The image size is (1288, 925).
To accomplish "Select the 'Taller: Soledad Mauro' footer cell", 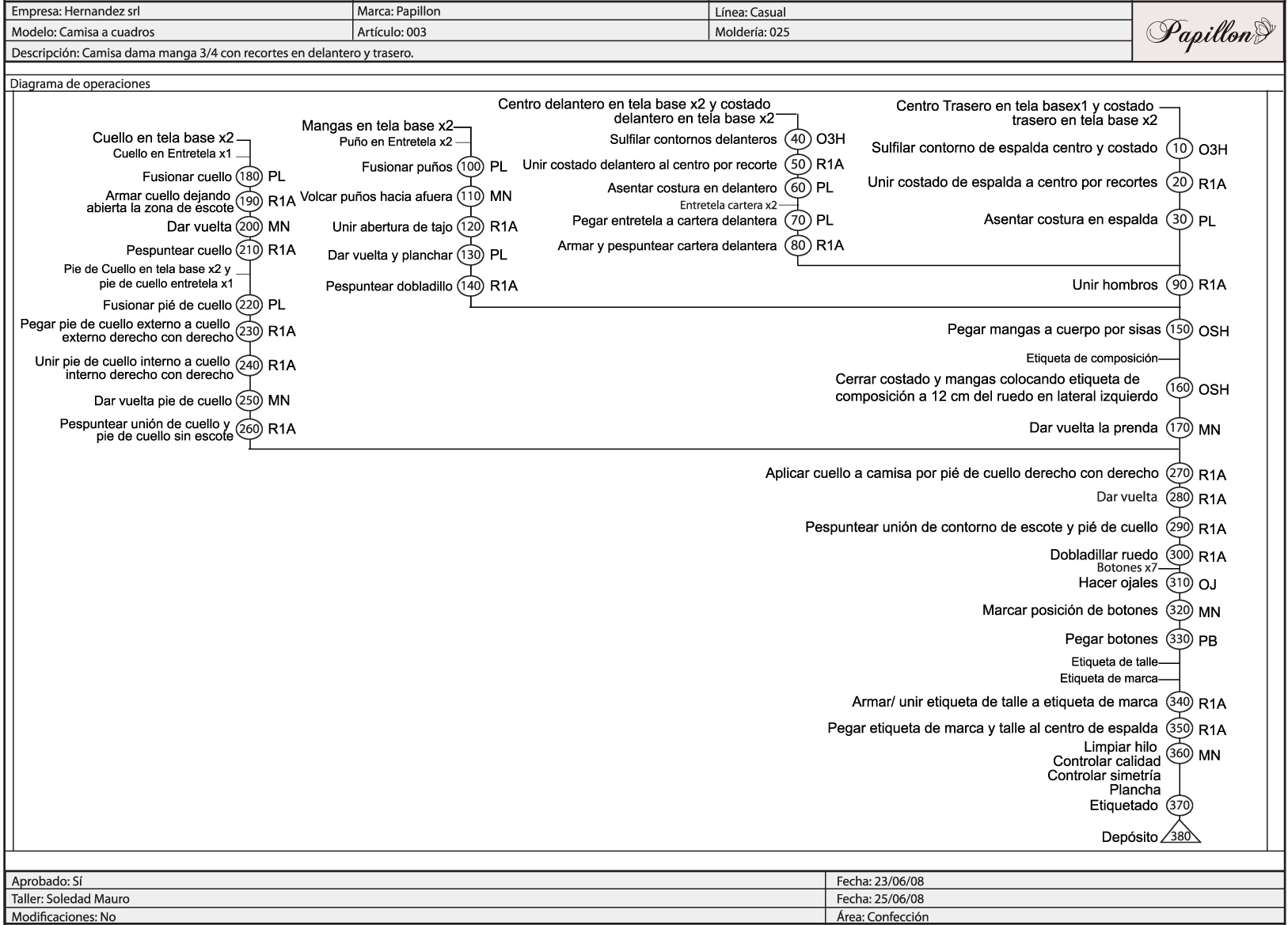I will tap(70, 899).
